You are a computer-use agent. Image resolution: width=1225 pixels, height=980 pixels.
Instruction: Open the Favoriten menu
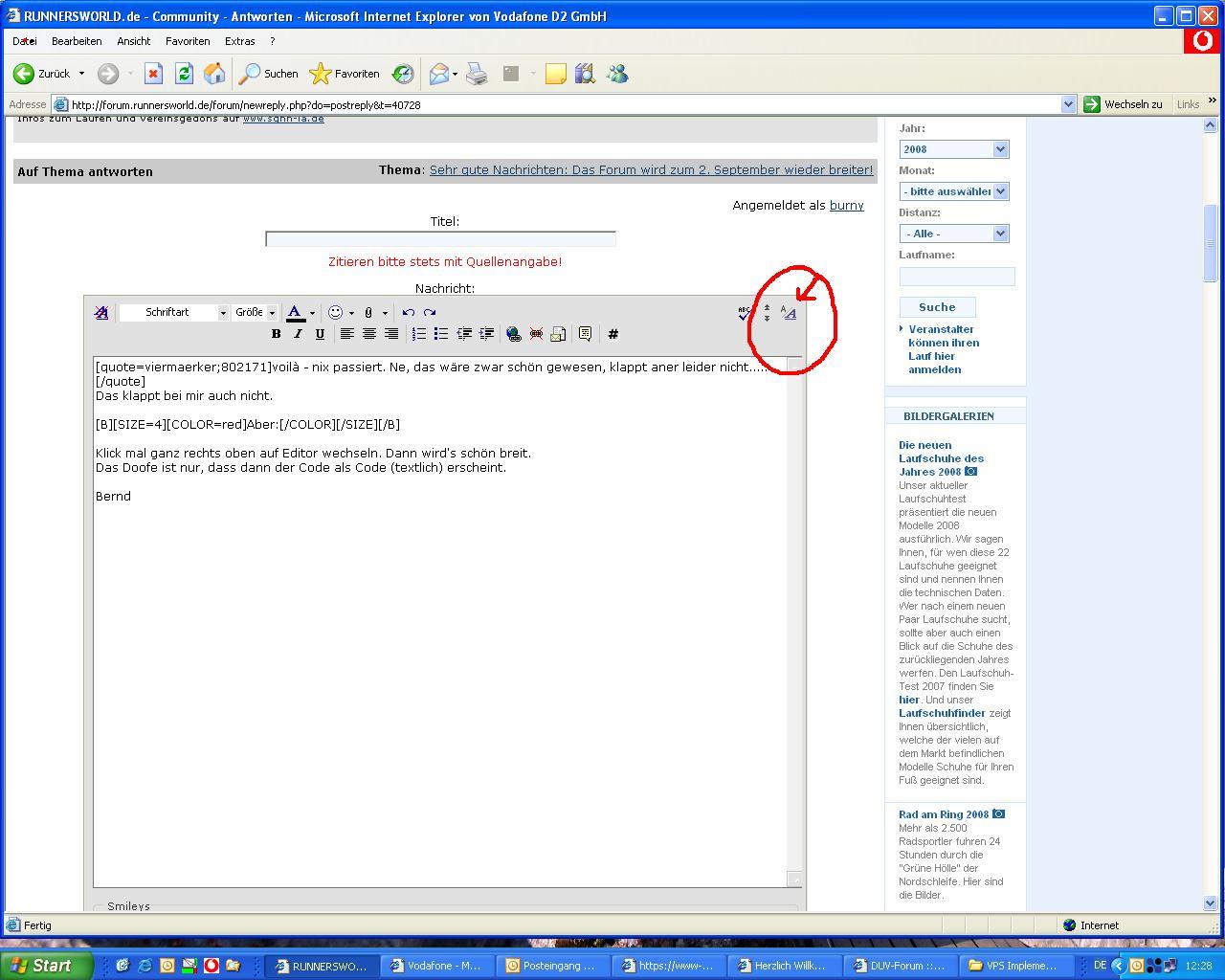click(187, 41)
